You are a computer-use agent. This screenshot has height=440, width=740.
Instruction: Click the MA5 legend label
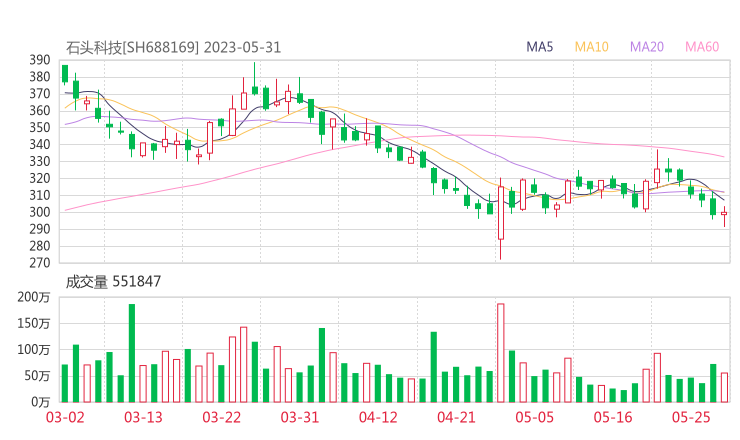point(539,47)
